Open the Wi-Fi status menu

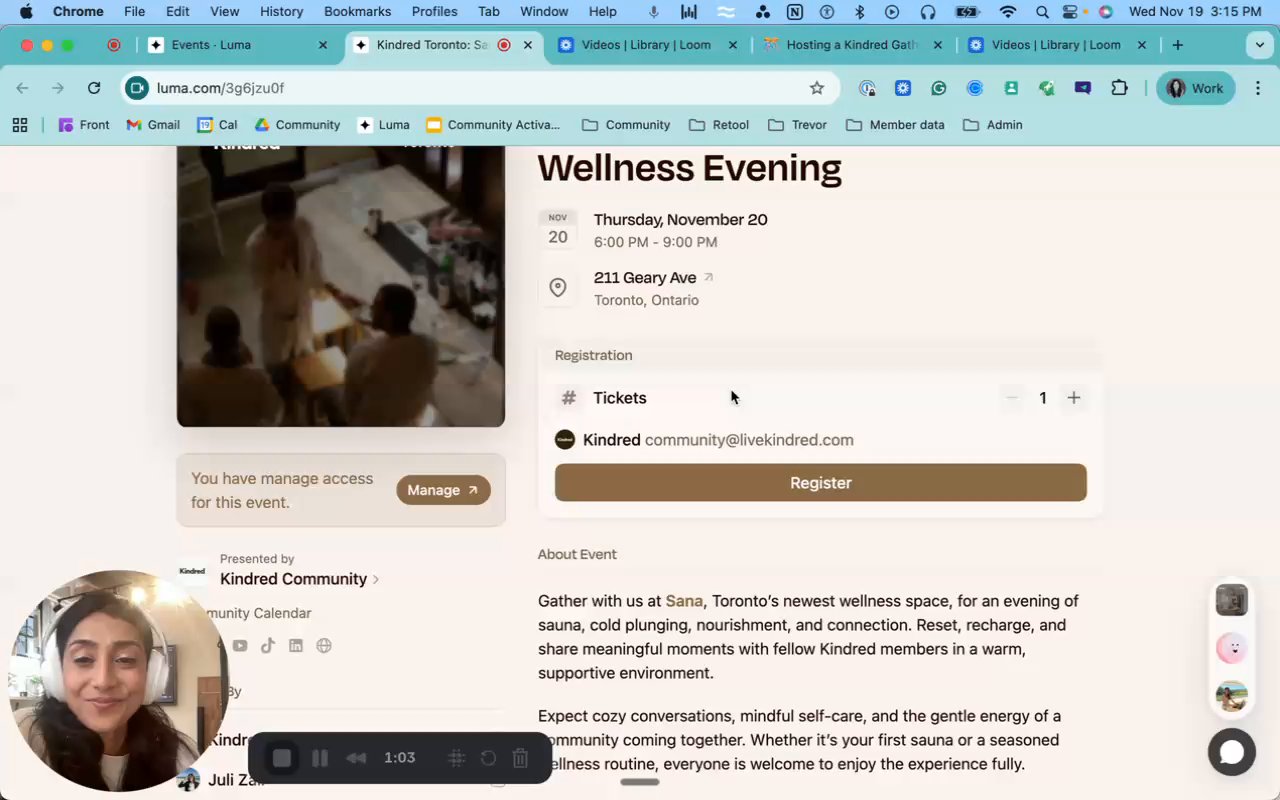point(1007,12)
